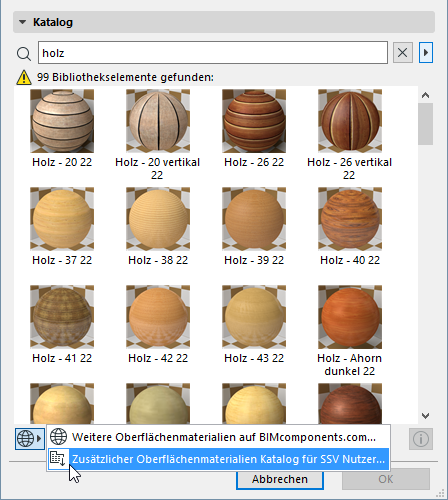
Task: Click the 'Holz - 41 22' label
Action: (x=62, y=358)
